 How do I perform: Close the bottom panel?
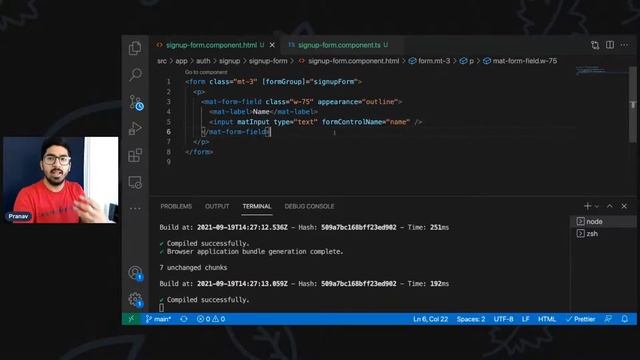(624, 206)
